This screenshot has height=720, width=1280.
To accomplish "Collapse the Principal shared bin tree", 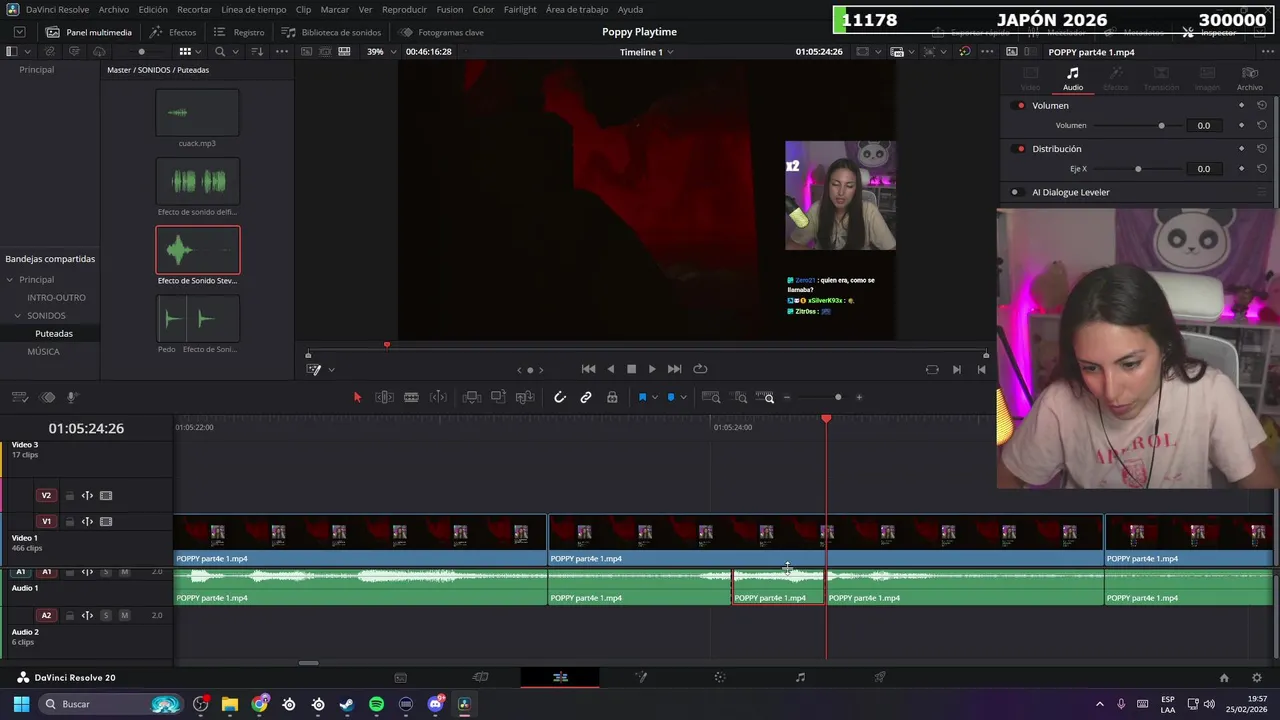I will click(10, 280).
